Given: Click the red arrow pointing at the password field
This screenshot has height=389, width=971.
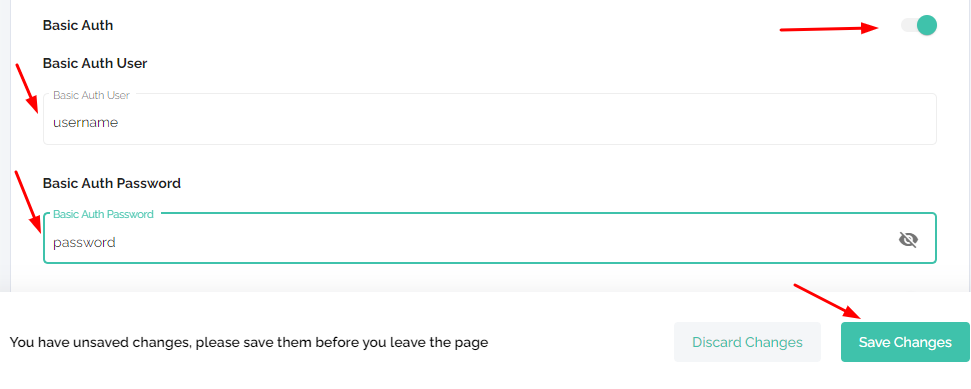Looking at the screenshot, I should pos(28,203).
